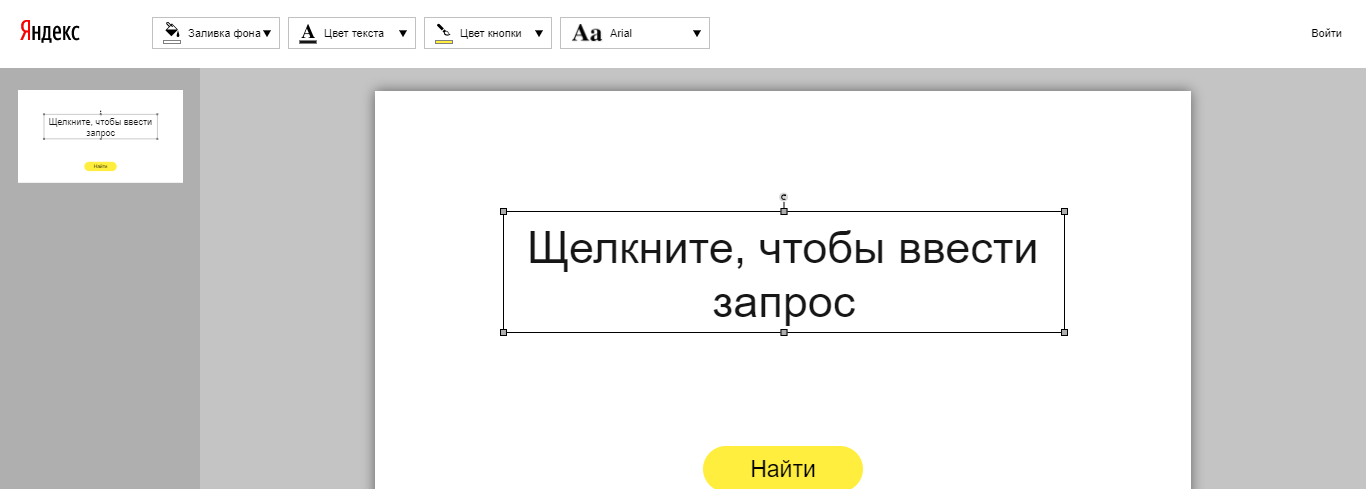This screenshot has width=1366, height=489.
Task: Expand the Цвет текста dropdown arrow
Action: pos(403,33)
